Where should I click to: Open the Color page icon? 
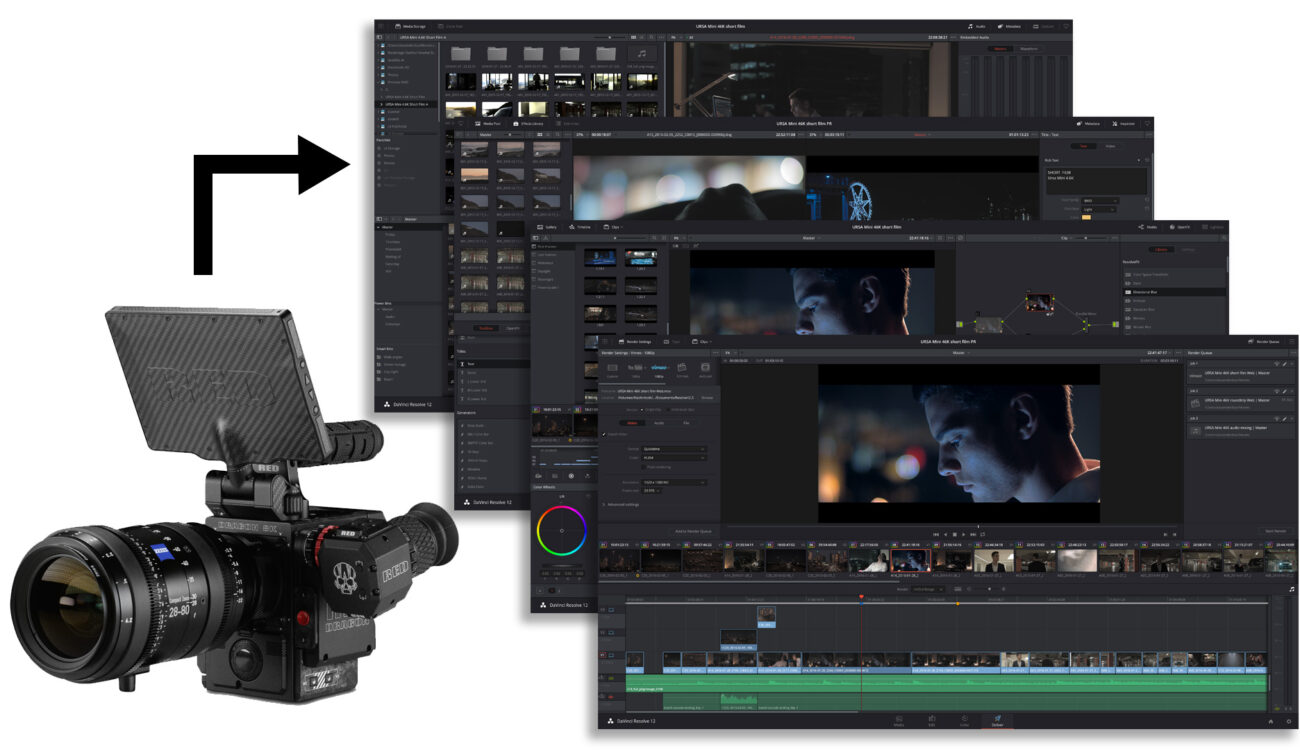963,721
